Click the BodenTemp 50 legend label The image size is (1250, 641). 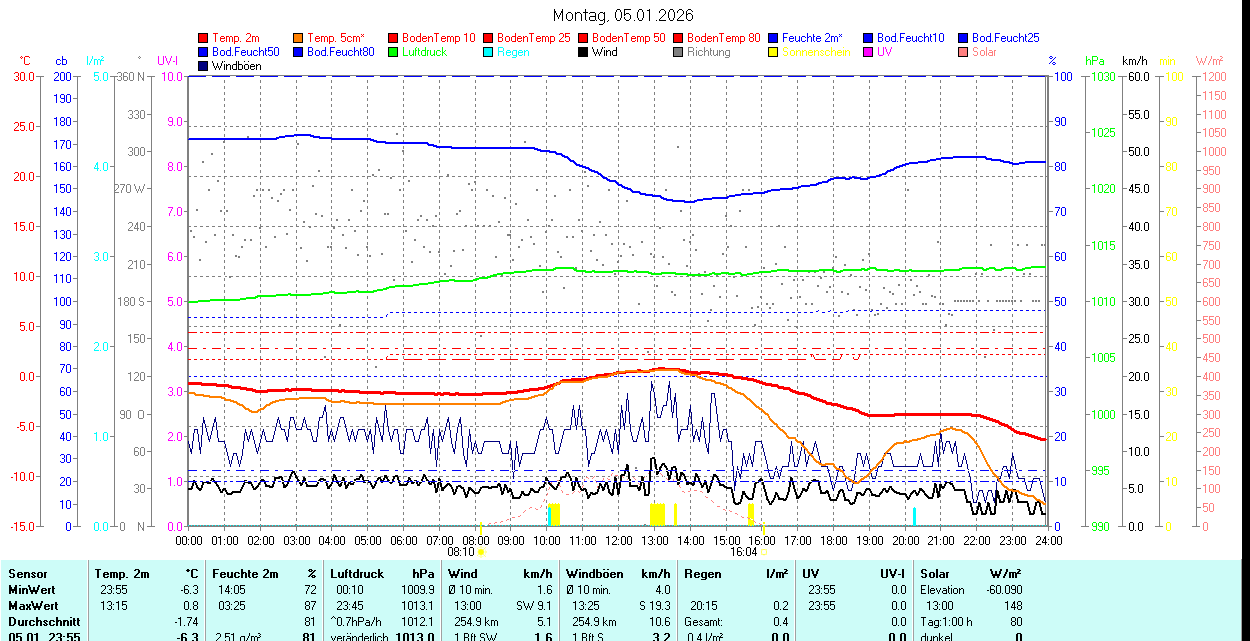(x=628, y=38)
